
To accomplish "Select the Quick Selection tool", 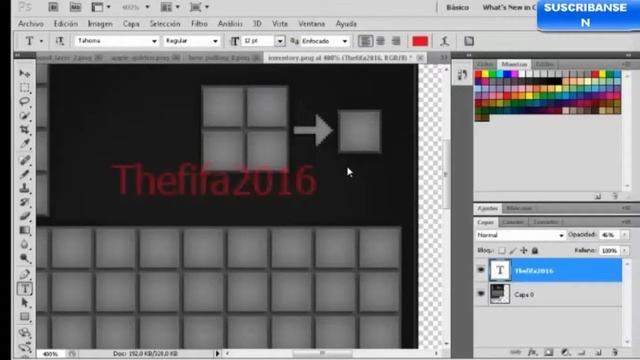I will 25,116.
